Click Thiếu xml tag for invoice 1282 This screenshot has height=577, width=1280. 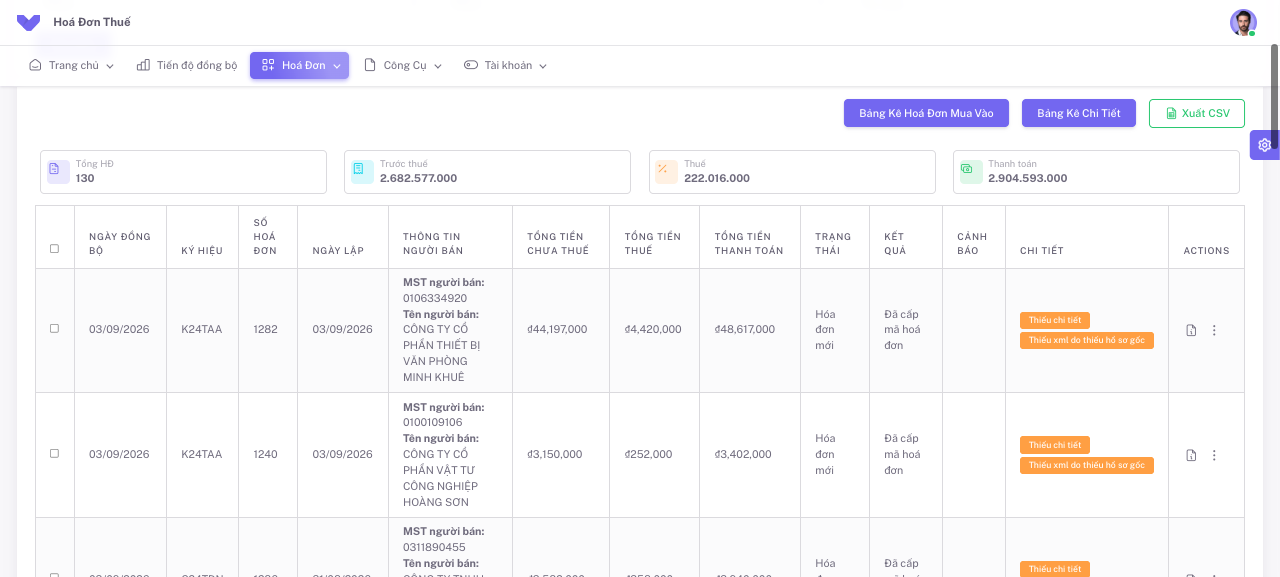coord(1087,340)
